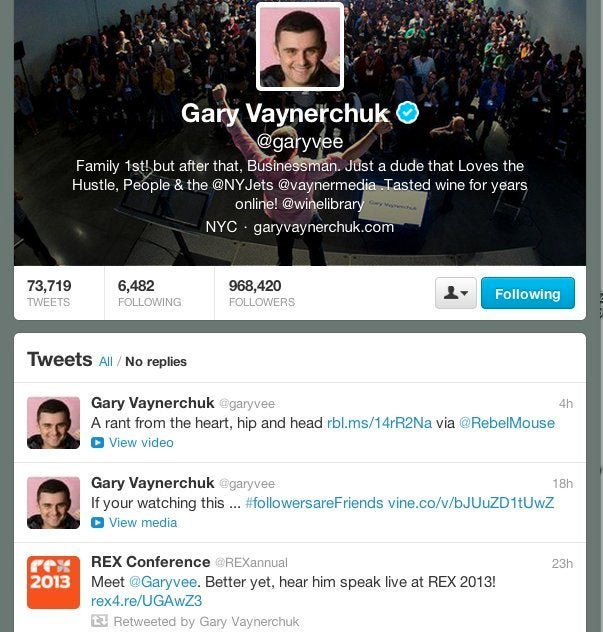This screenshot has width=603, height=632.
Task: Click the retweet icon under REX Conference tweet
Action: (x=99, y=621)
